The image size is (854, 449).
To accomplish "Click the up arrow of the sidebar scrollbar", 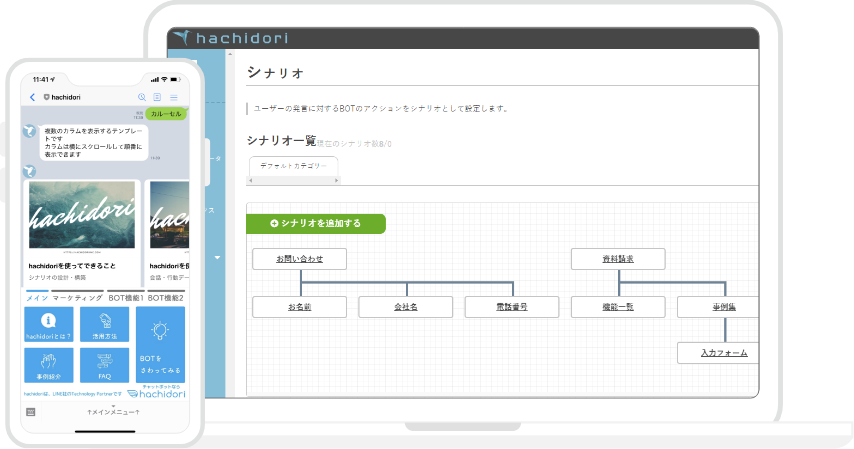I will coord(230,54).
